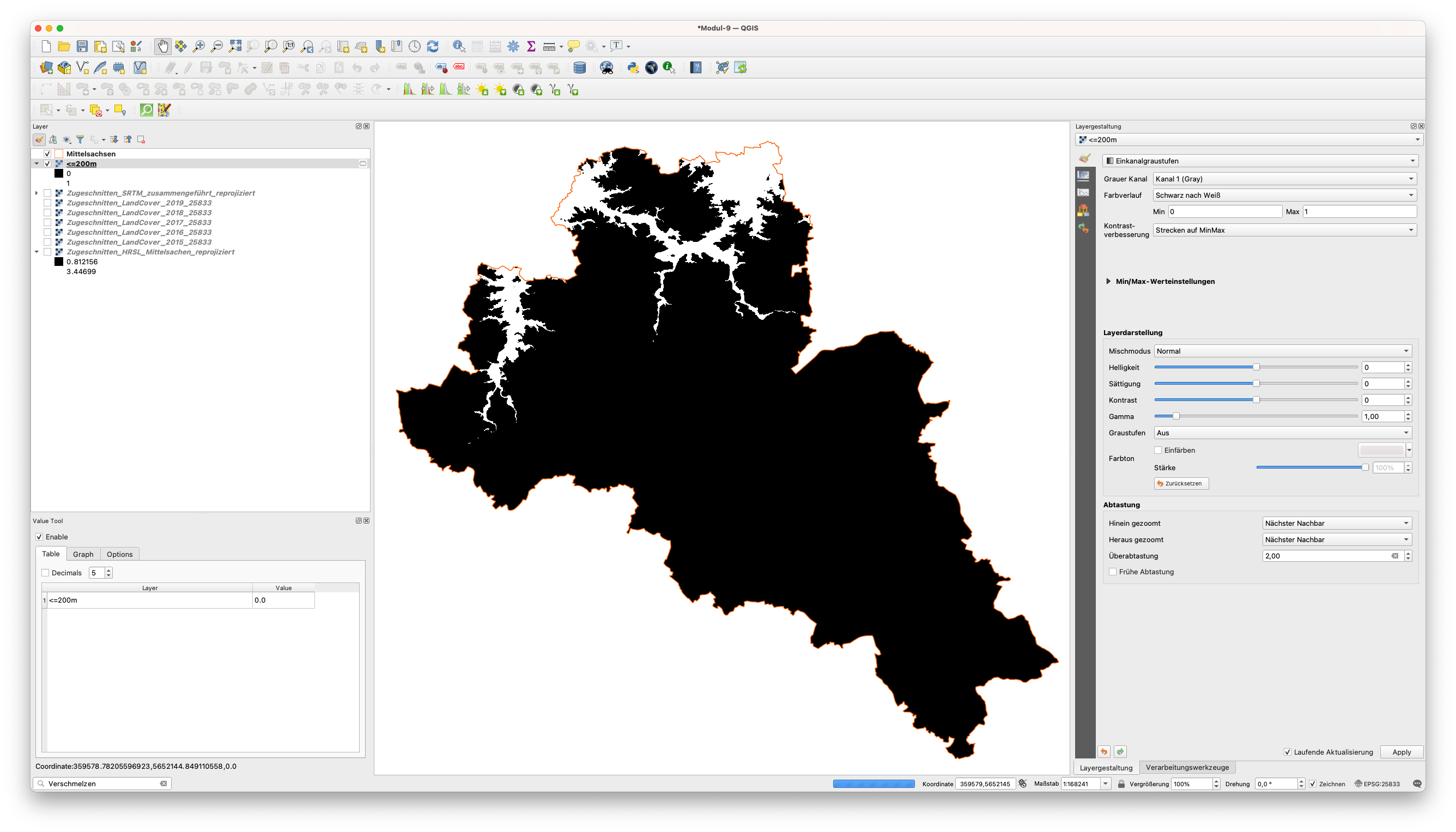Click the Zoom Out magnifier tool
1456x832 pixels.
click(217, 46)
